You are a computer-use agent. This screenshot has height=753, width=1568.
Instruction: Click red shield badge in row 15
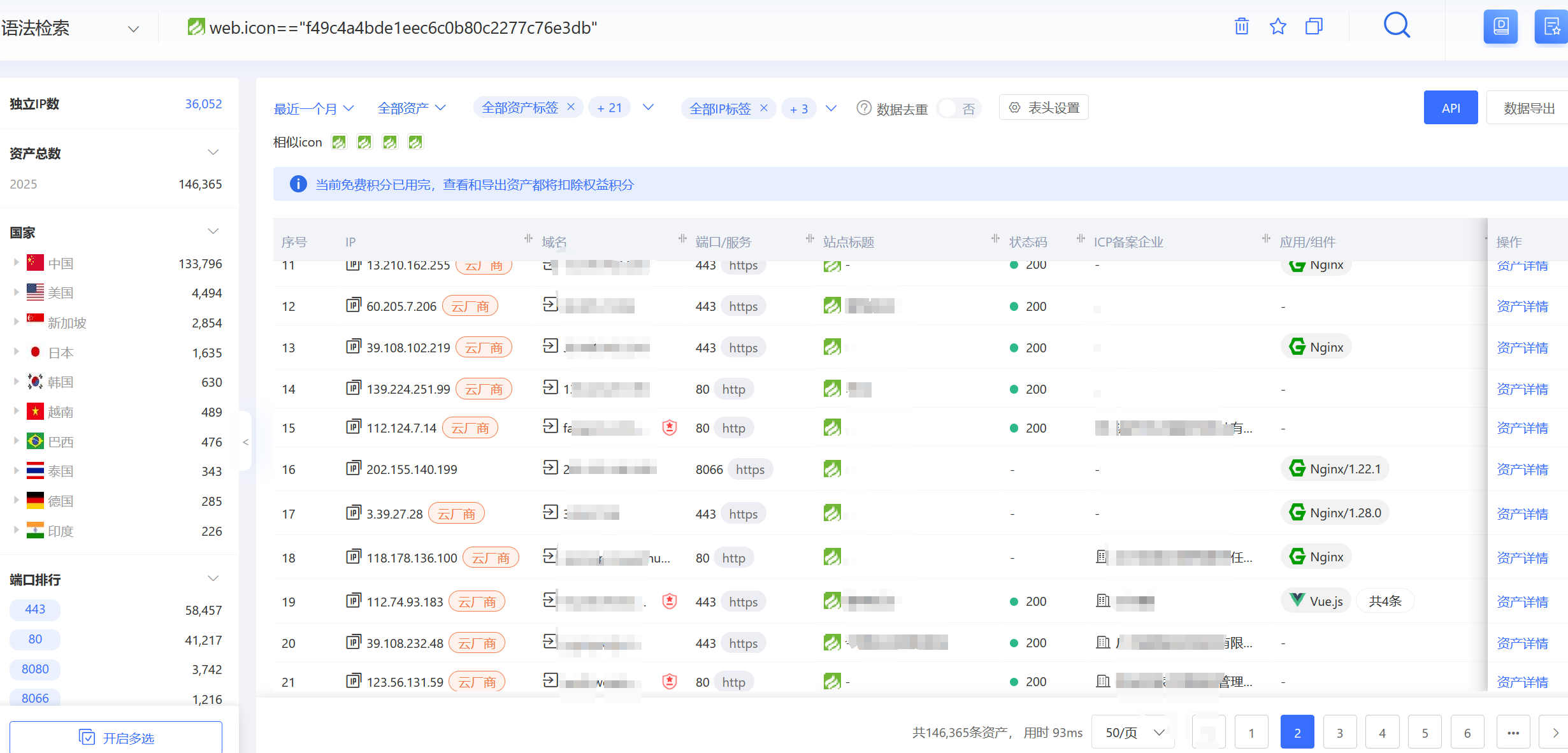[669, 427]
